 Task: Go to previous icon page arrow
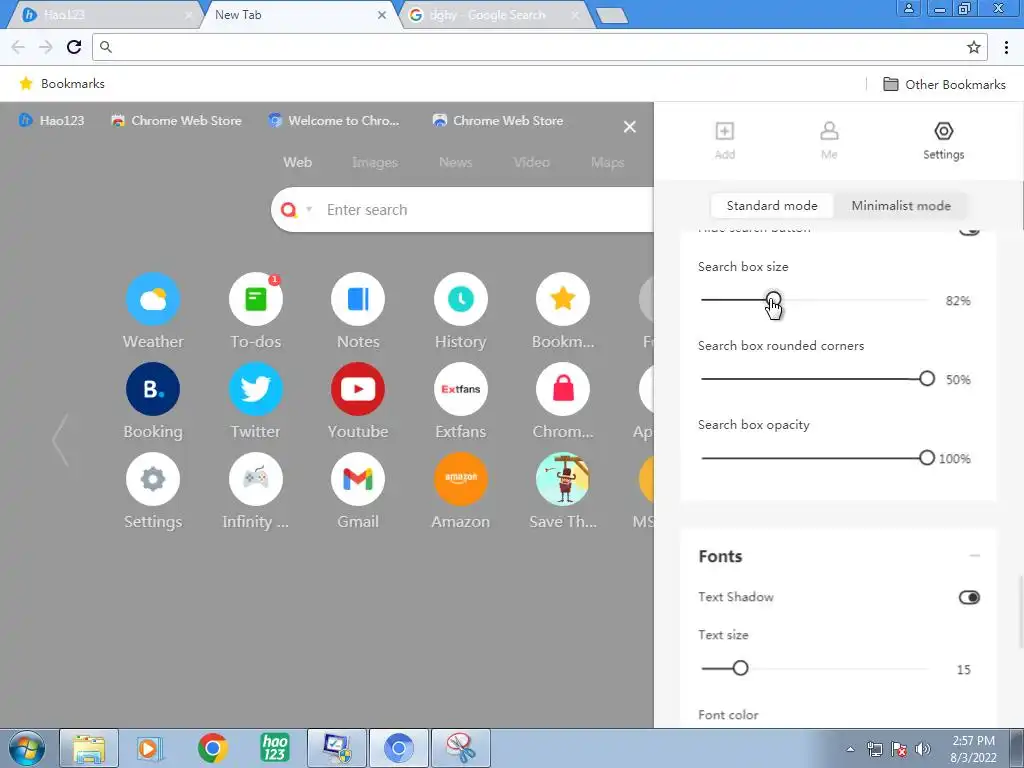pos(60,440)
